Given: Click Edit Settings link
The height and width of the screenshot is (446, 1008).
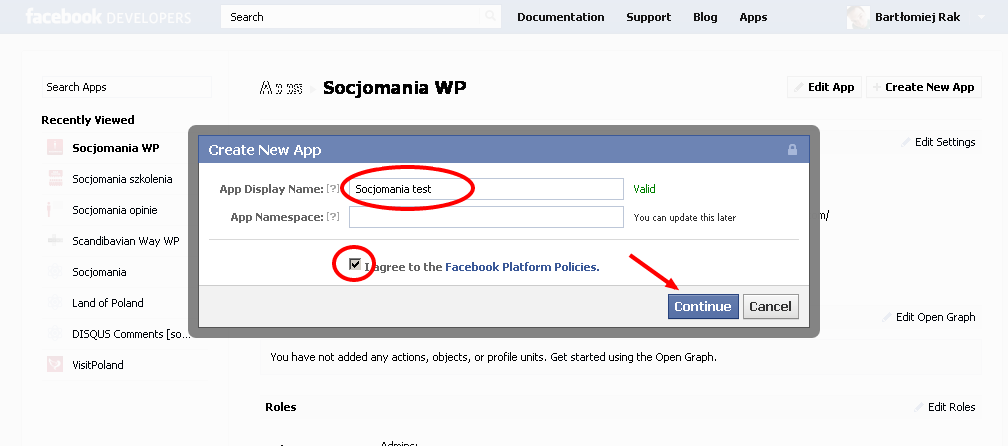Looking at the screenshot, I should pos(945,142).
